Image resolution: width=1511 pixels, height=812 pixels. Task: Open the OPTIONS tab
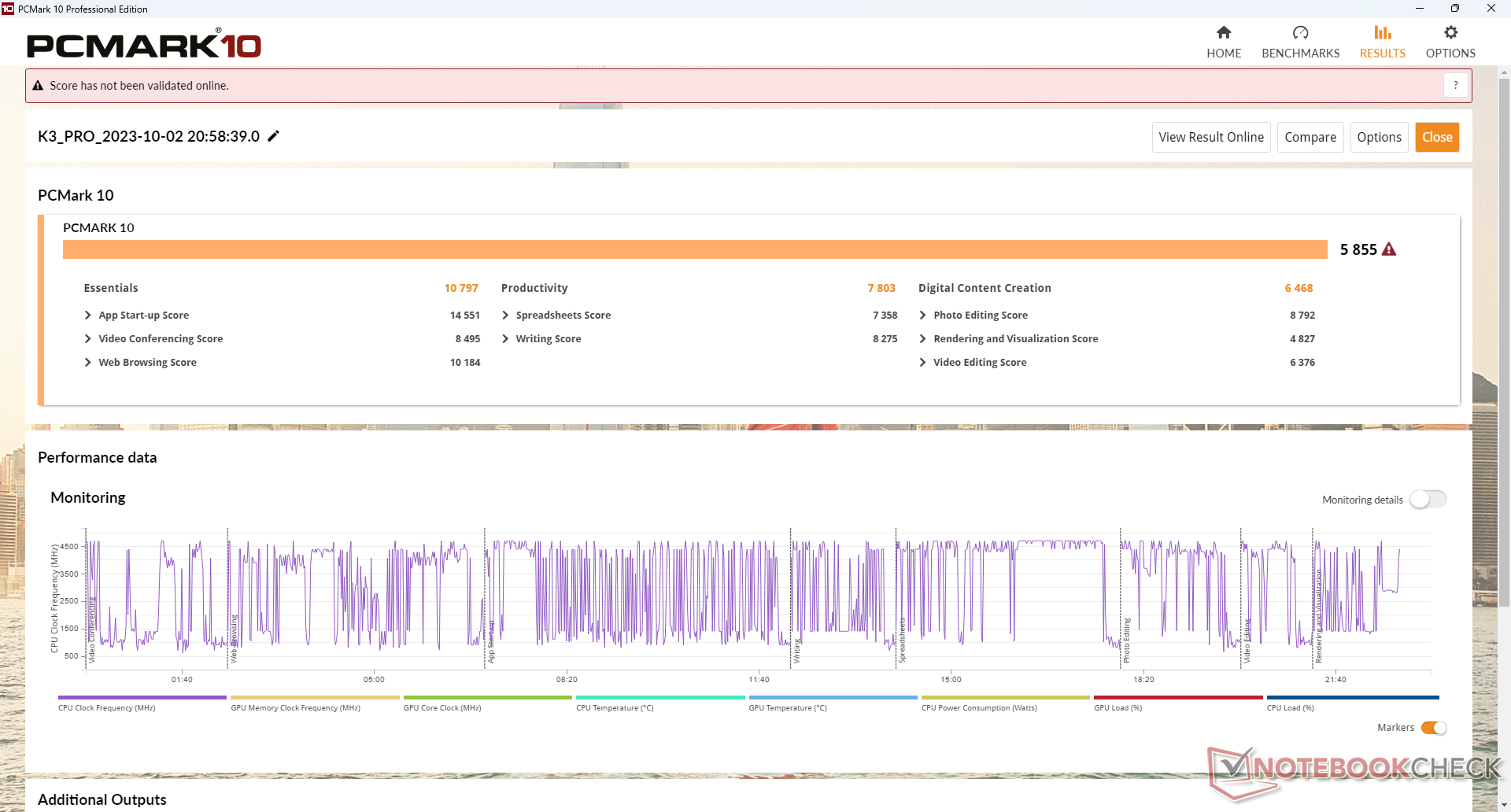click(x=1450, y=42)
